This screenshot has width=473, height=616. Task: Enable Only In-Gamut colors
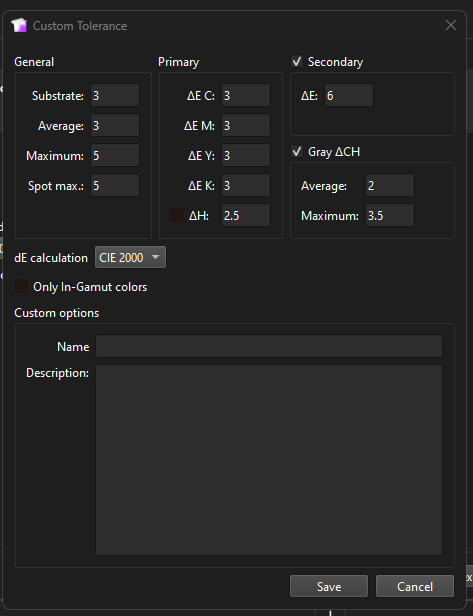21,286
